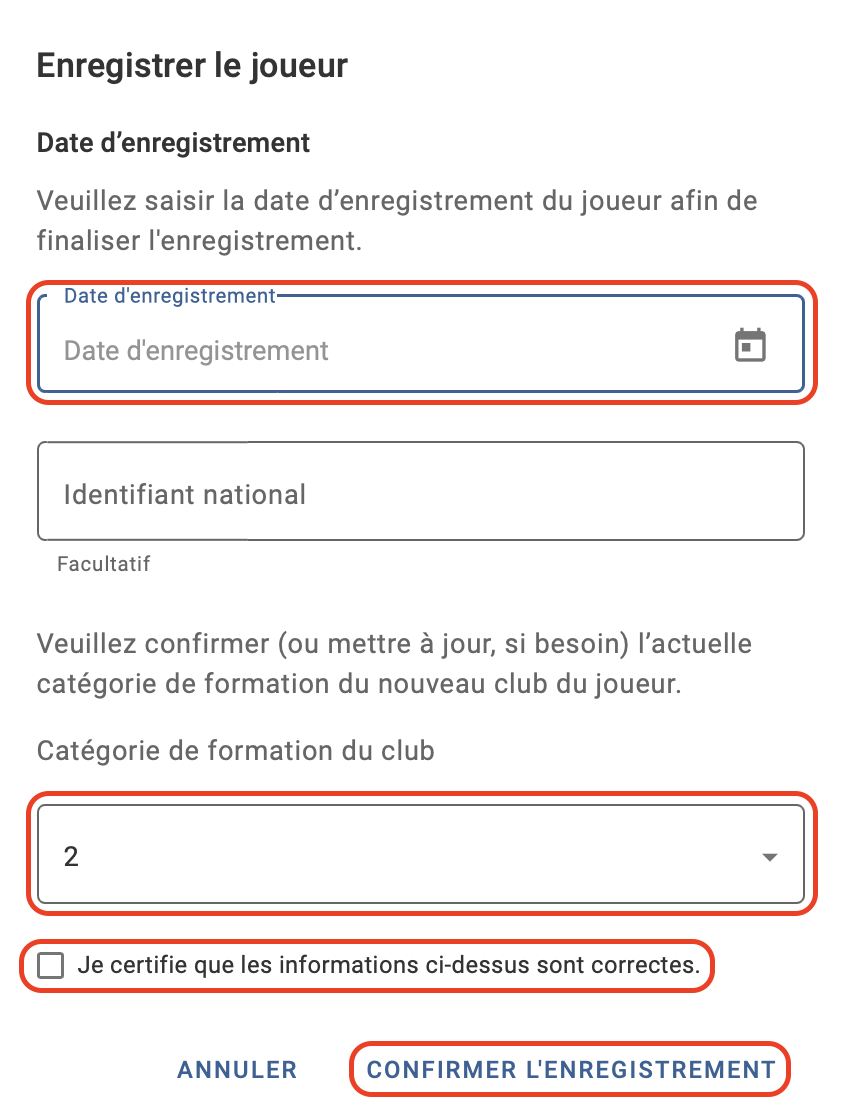Open the calendar date picker icon
The height and width of the screenshot is (1112, 842).
pyautogui.click(x=750, y=345)
